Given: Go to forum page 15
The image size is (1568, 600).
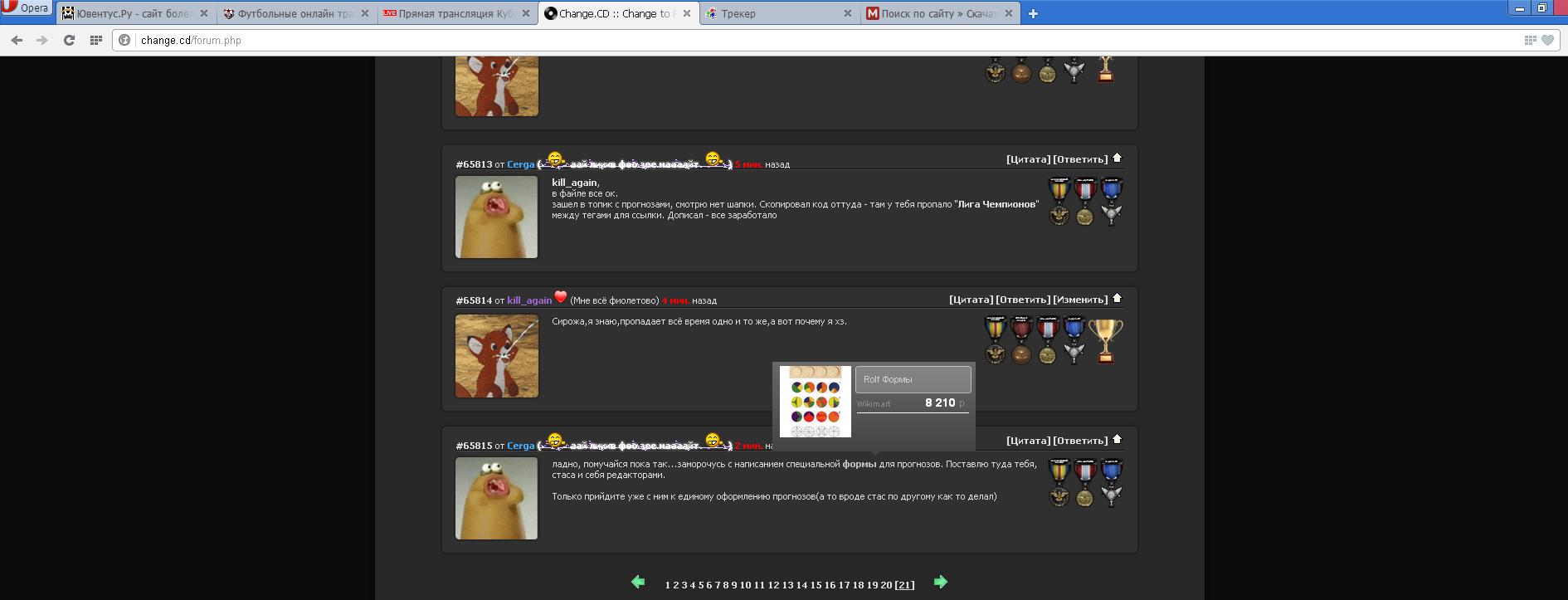Looking at the screenshot, I should 816,585.
